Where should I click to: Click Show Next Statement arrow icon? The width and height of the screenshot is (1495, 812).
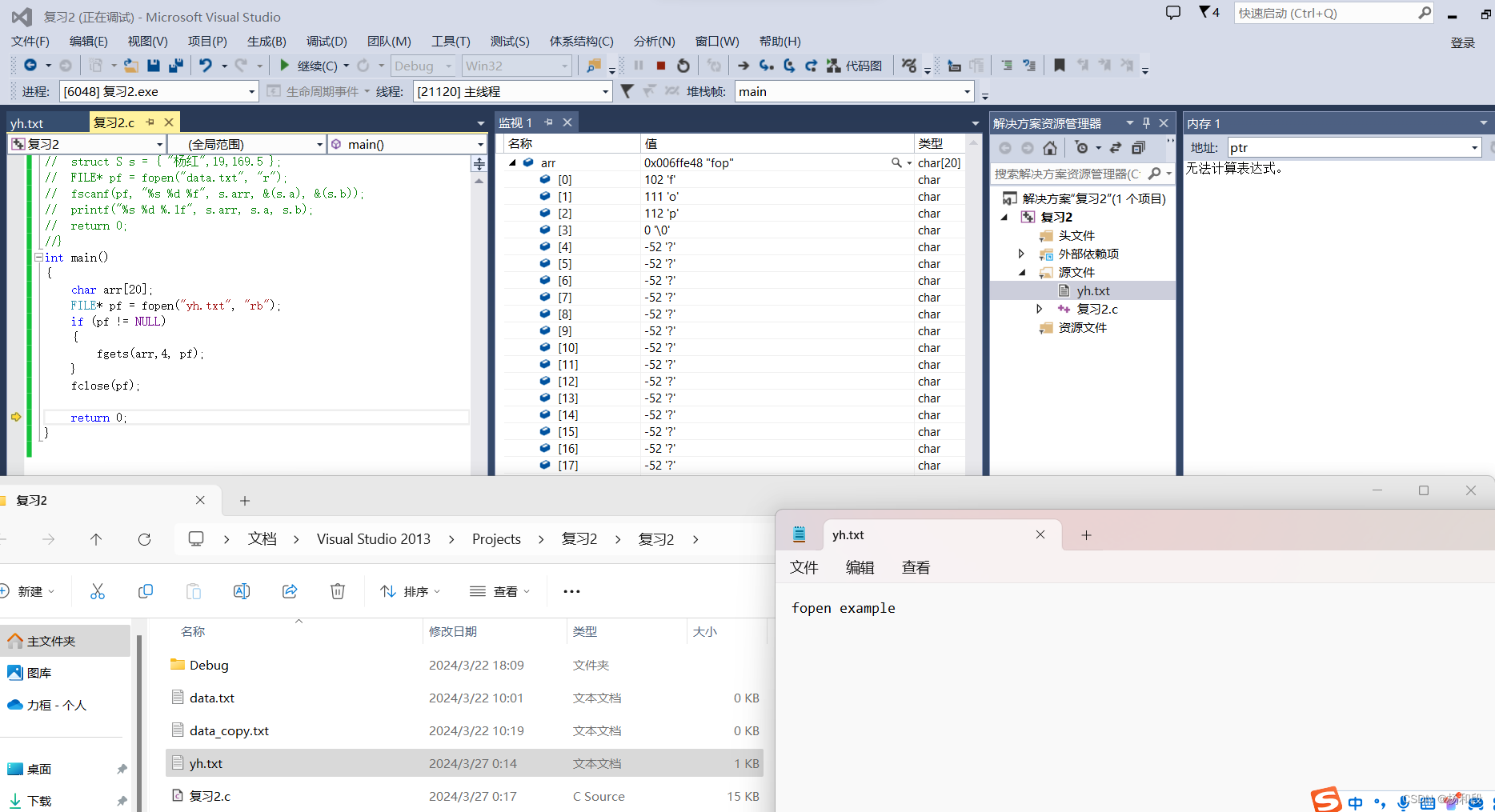coord(743,66)
